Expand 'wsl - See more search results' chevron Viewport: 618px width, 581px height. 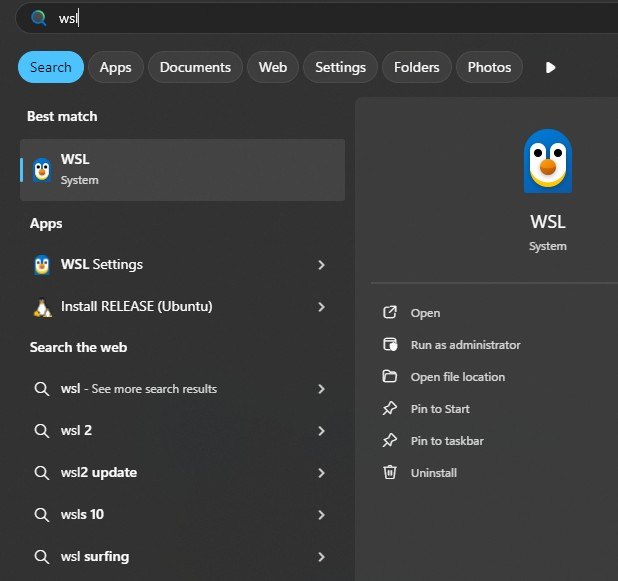click(321, 389)
